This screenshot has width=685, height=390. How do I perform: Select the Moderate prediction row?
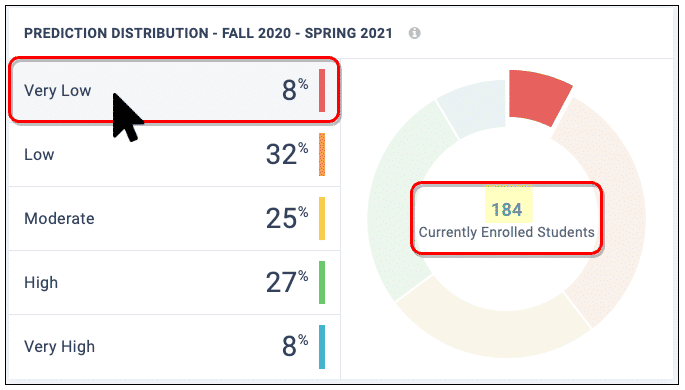tap(174, 218)
